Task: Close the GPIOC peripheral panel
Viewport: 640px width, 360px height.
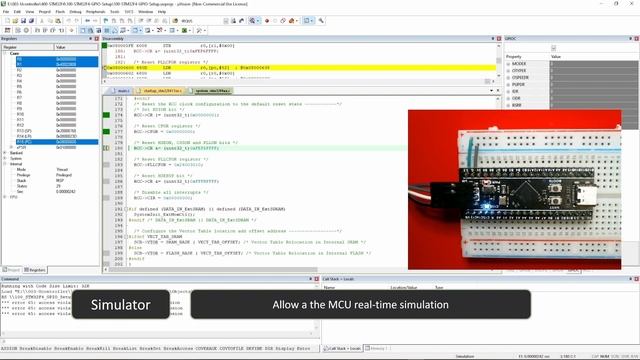Action: point(636,38)
